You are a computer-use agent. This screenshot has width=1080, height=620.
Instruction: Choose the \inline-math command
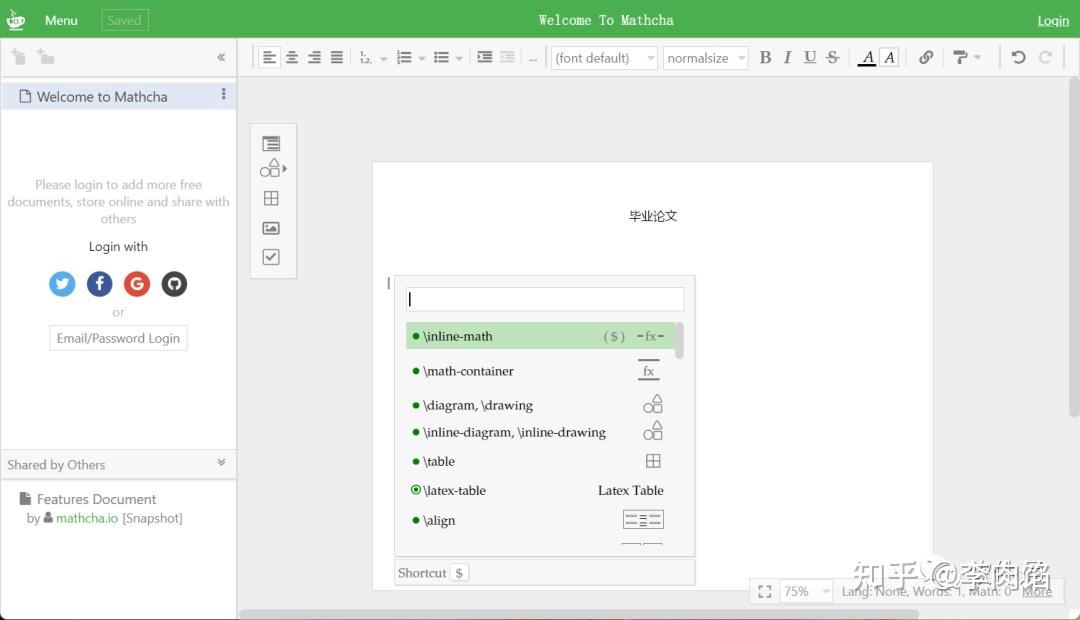[x=541, y=336]
